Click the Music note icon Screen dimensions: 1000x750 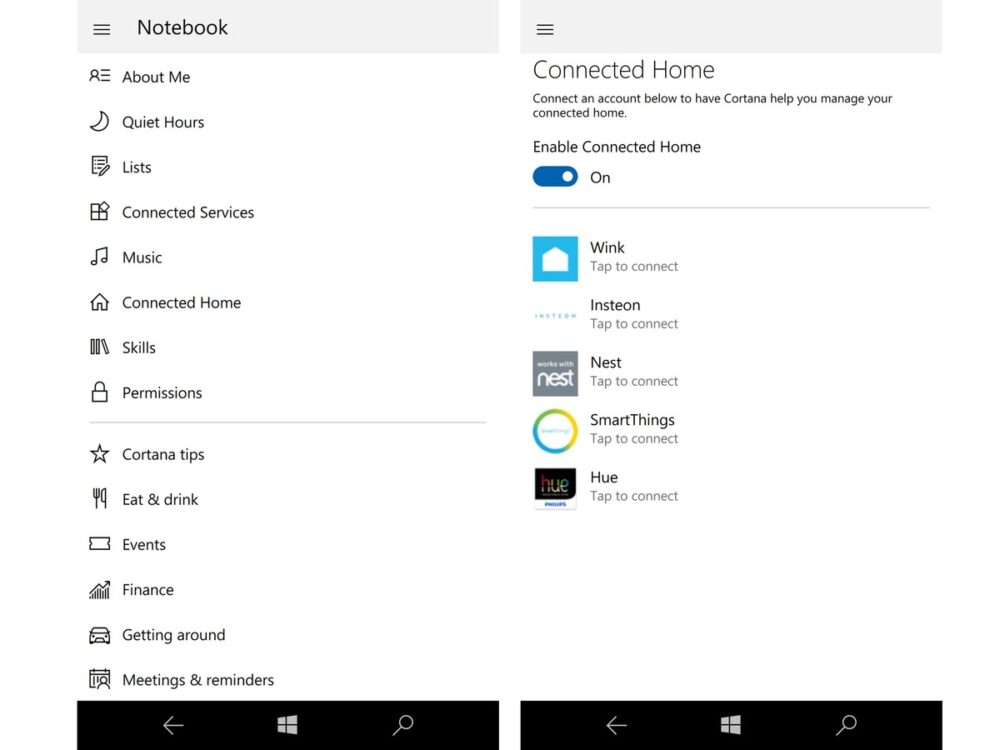click(100, 257)
